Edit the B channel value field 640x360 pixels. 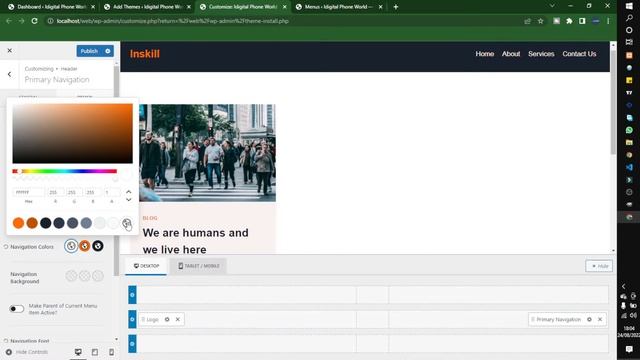[x=93, y=192]
